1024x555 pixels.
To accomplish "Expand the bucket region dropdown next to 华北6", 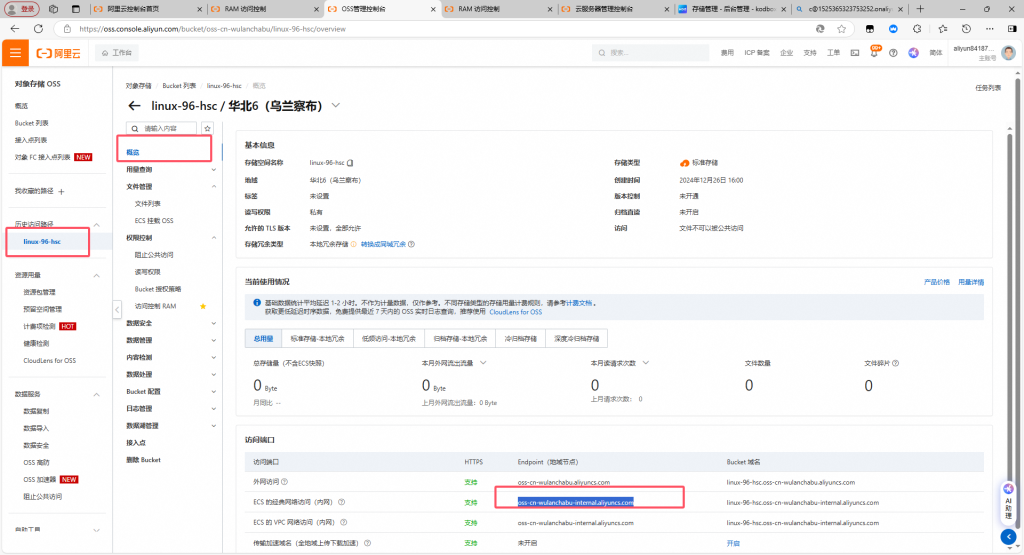I will (336, 106).
